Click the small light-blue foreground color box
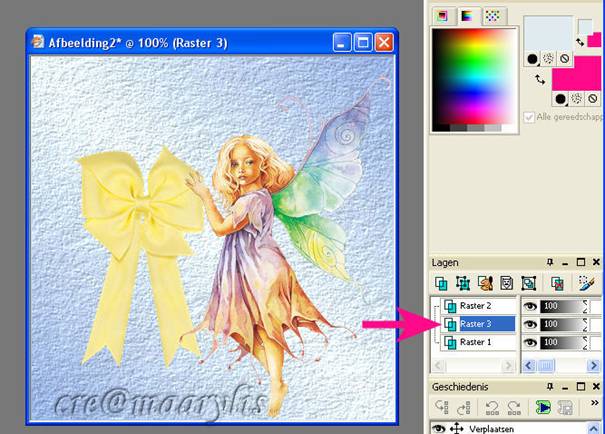The height and width of the screenshot is (434, 605). coord(584,25)
